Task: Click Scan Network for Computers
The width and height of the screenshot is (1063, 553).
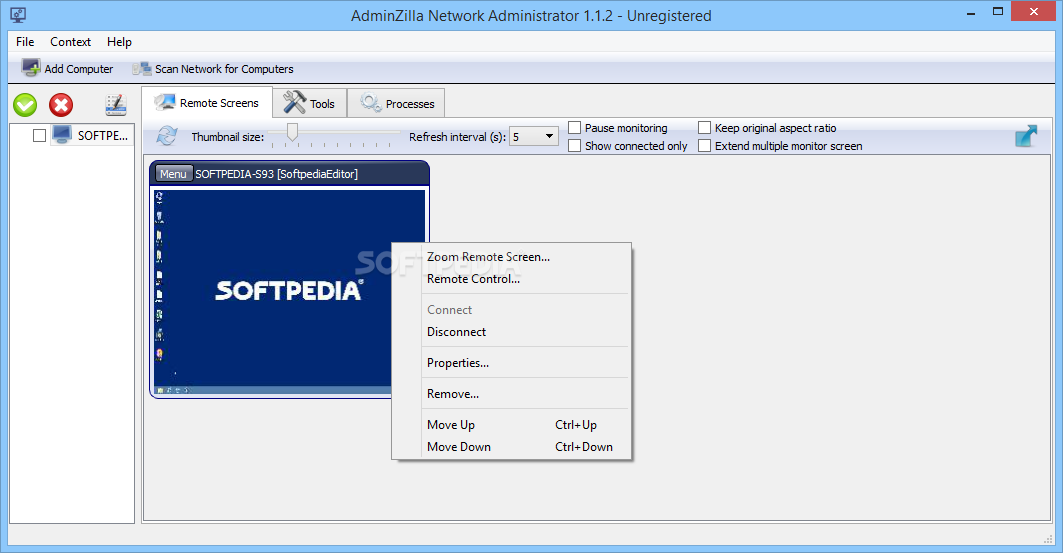Action: point(213,68)
